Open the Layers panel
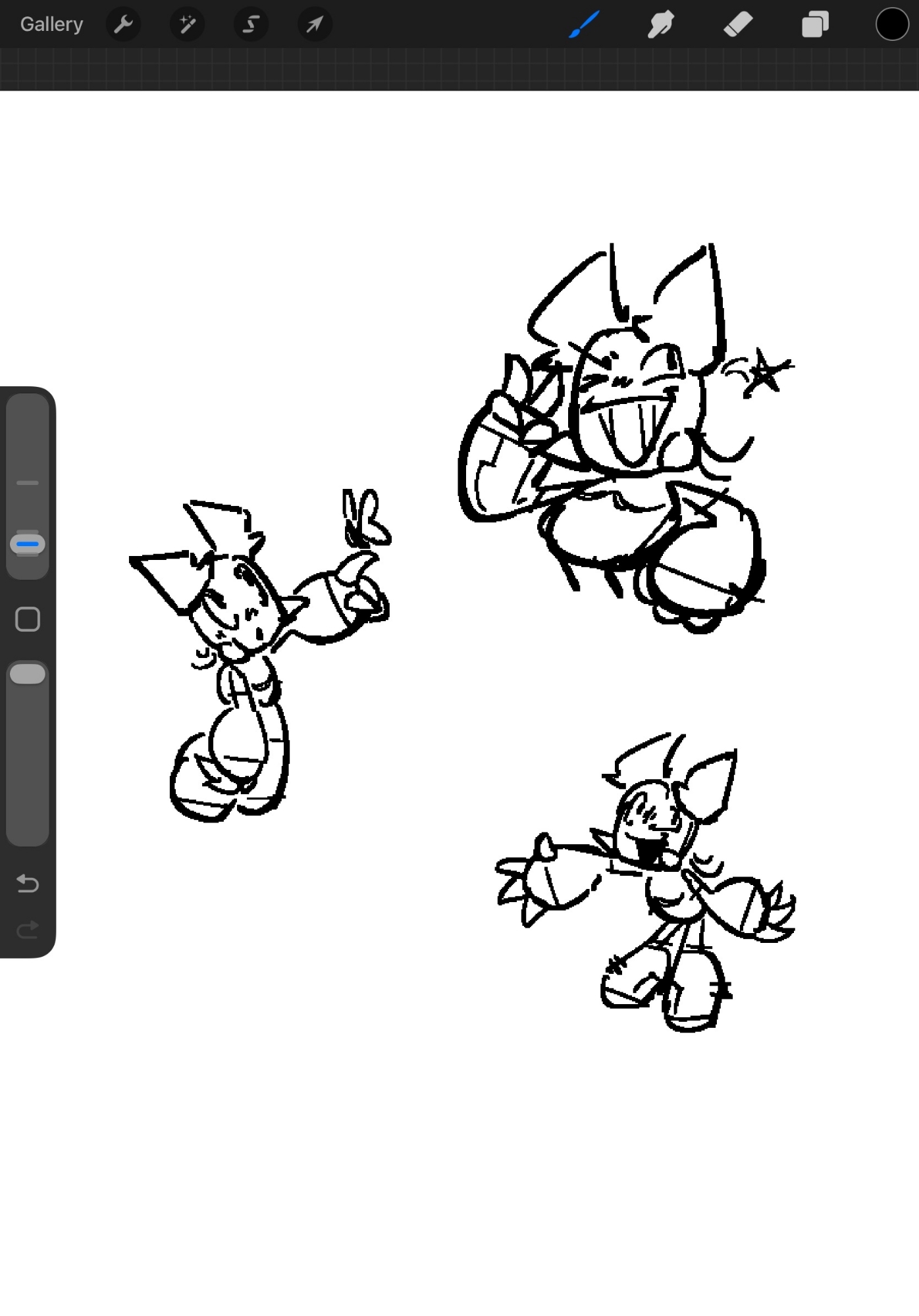Image resolution: width=919 pixels, height=1316 pixels. [814, 24]
